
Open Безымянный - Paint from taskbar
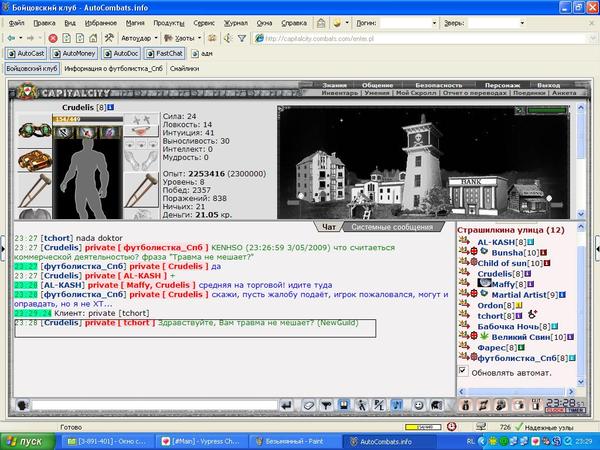(x=295, y=441)
